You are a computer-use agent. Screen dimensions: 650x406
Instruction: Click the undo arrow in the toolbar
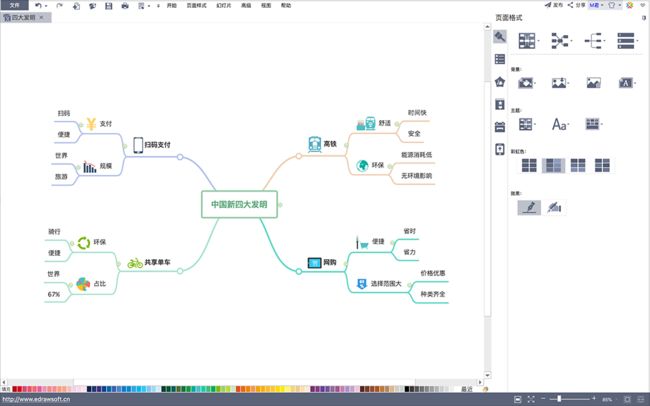click(38, 6)
